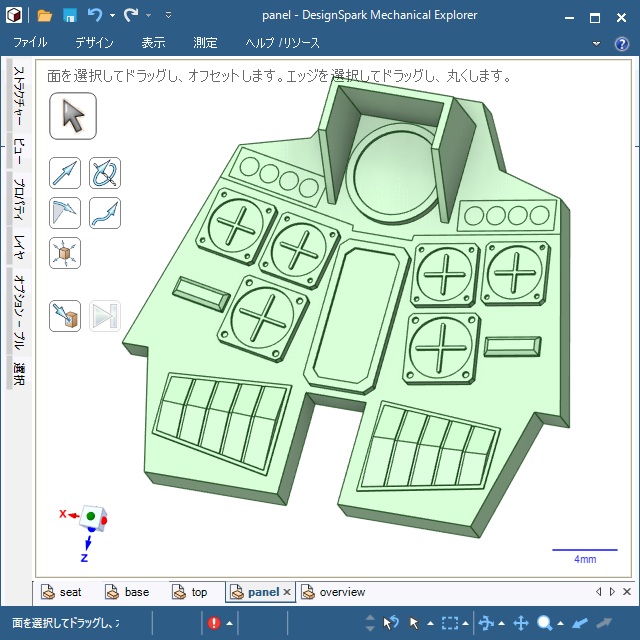Expand the zoom options in status bar
This screenshot has height=640, width=640.
click(561, 623)
